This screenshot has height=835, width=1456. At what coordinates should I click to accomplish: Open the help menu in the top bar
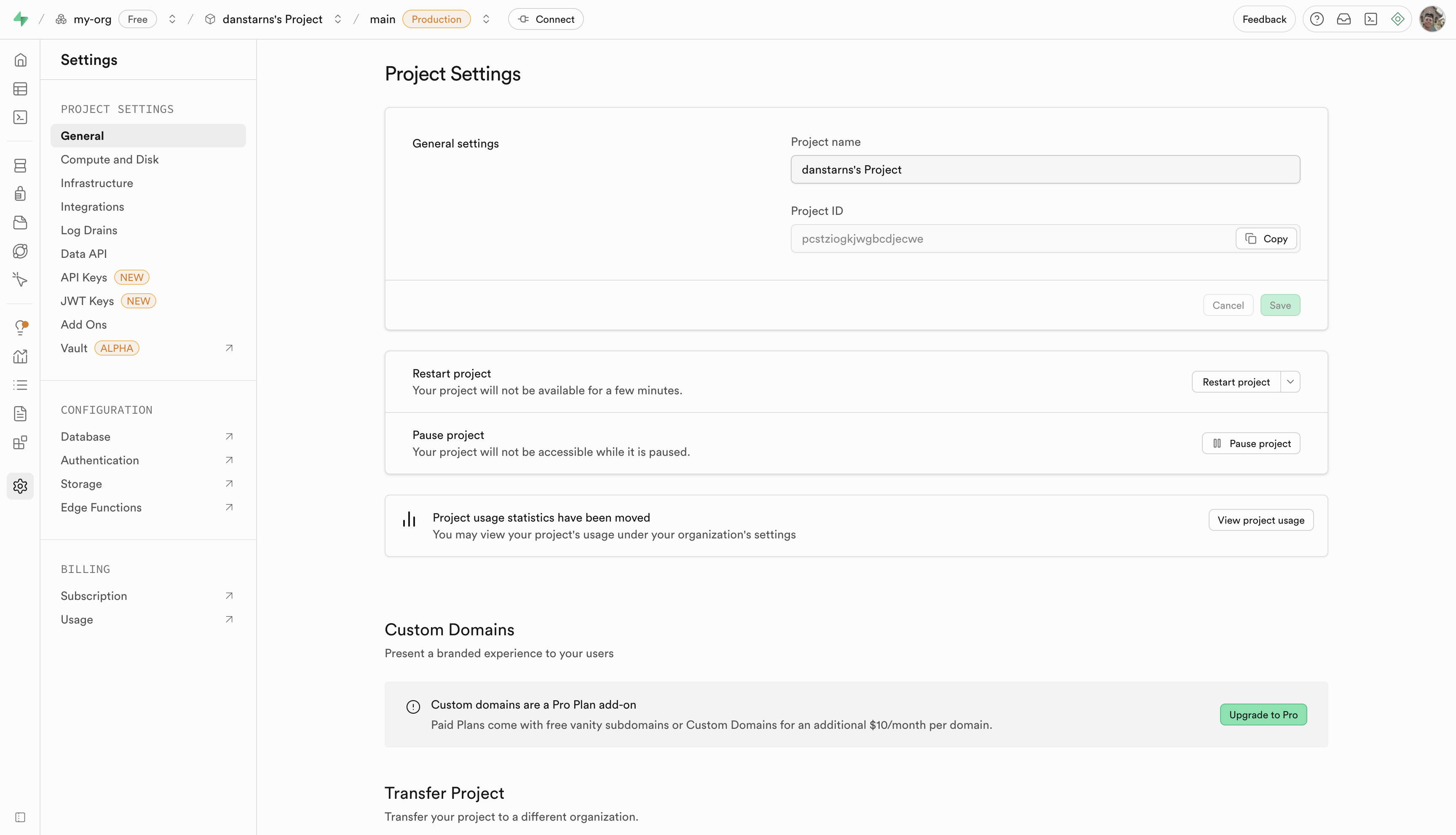(x=1317, y=19)
